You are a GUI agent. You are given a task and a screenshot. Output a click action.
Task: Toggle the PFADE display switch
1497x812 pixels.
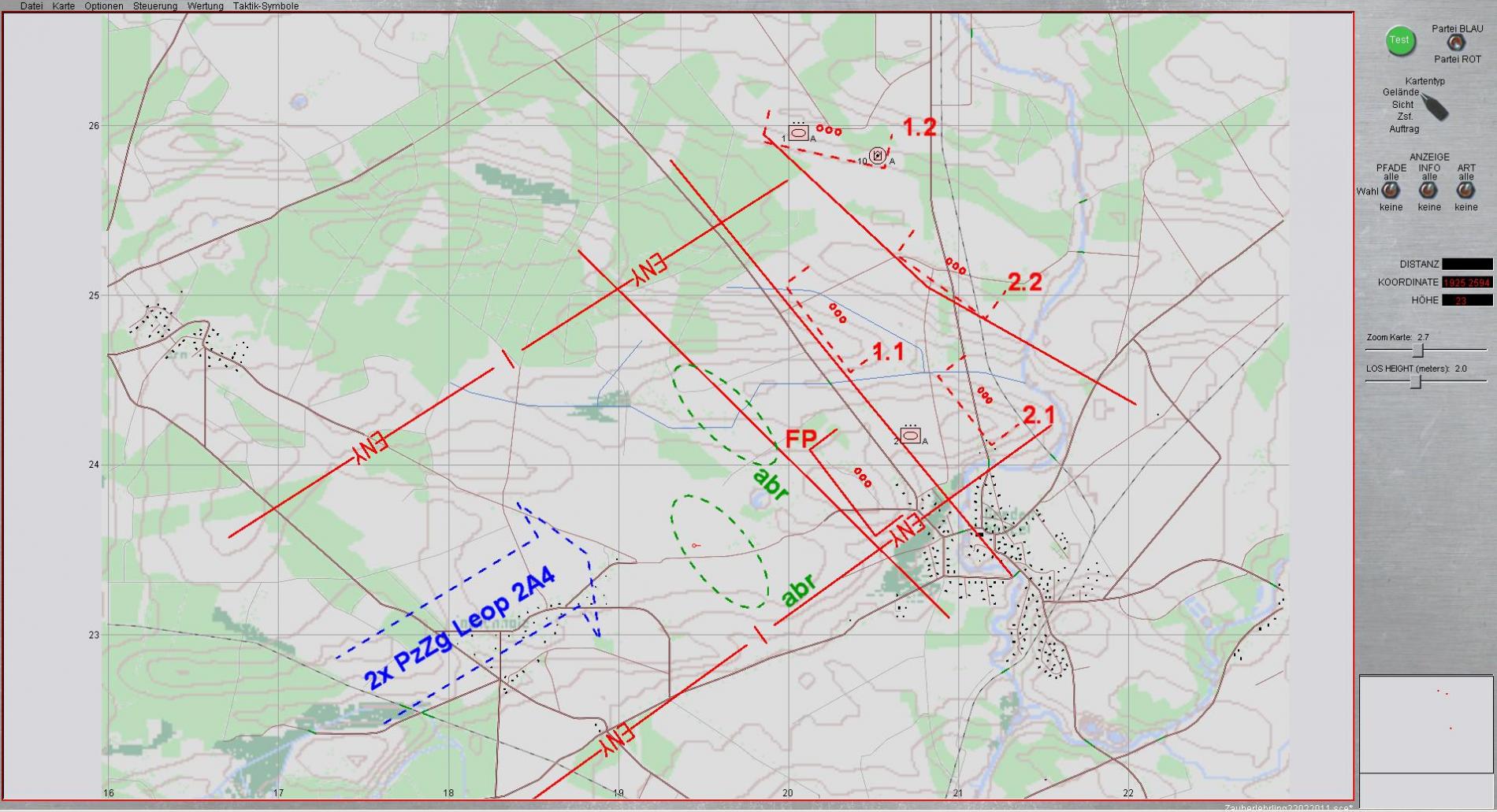tap(1391, 191)
